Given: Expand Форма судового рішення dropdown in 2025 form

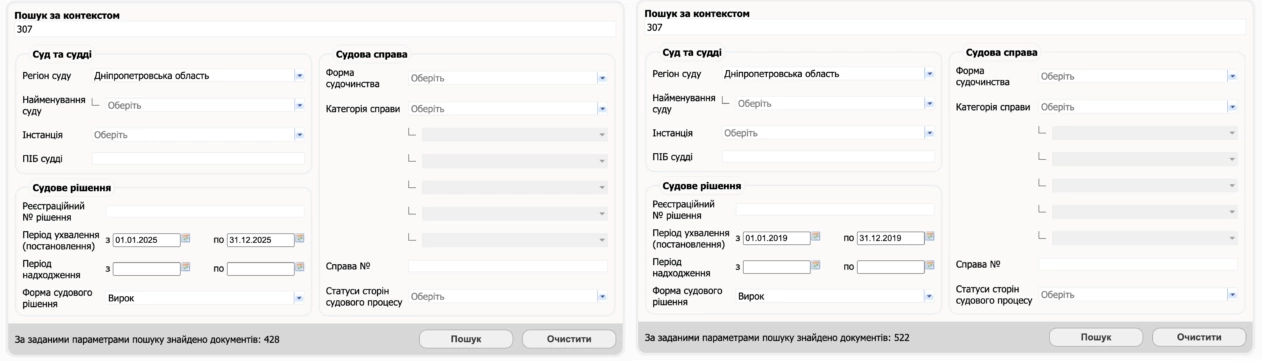Looking at the screenshot, I should (x=299, y=297).
